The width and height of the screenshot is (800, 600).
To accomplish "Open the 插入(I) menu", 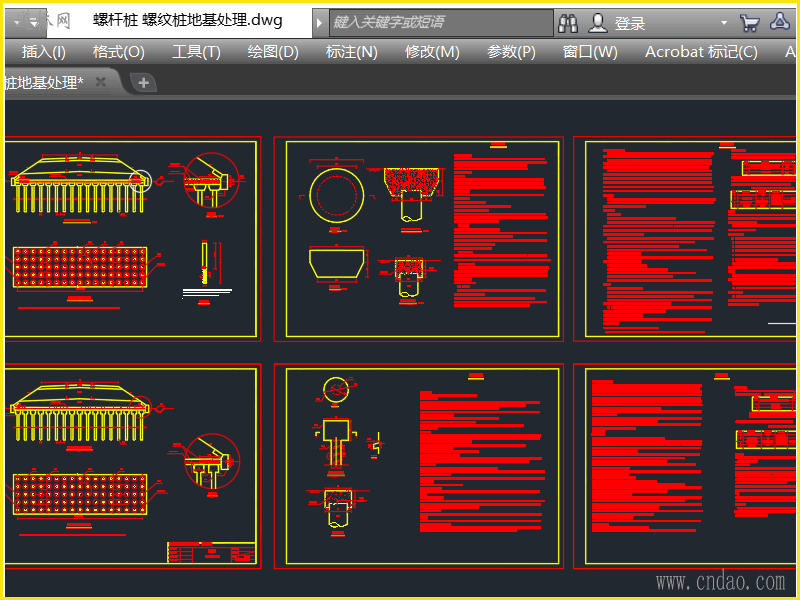I will (x=43, y=52).
